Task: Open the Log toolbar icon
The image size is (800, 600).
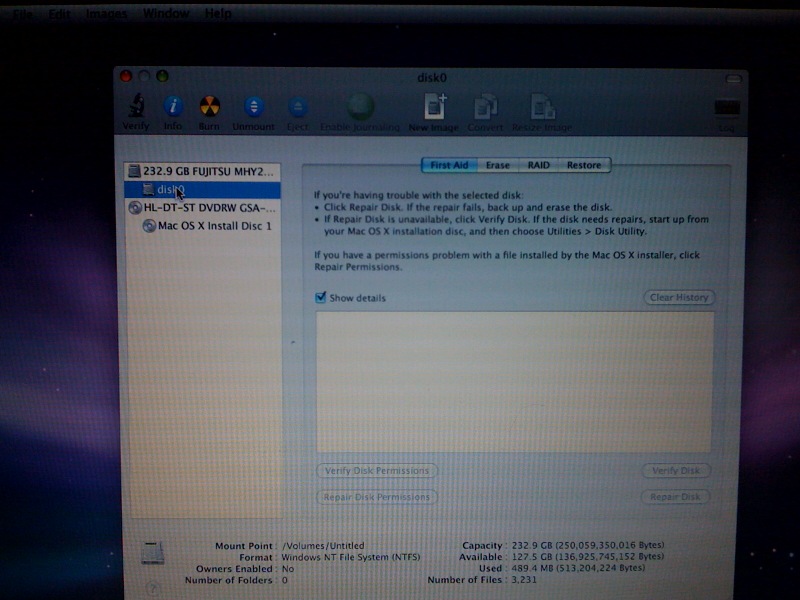Action: [727, 108]
